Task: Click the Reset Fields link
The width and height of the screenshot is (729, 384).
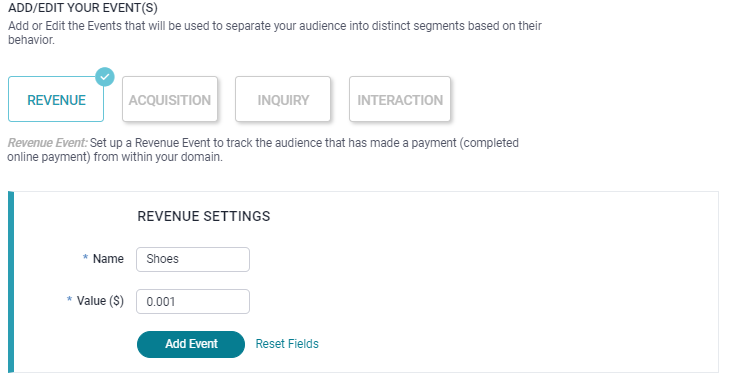Action: coord(287,344)
